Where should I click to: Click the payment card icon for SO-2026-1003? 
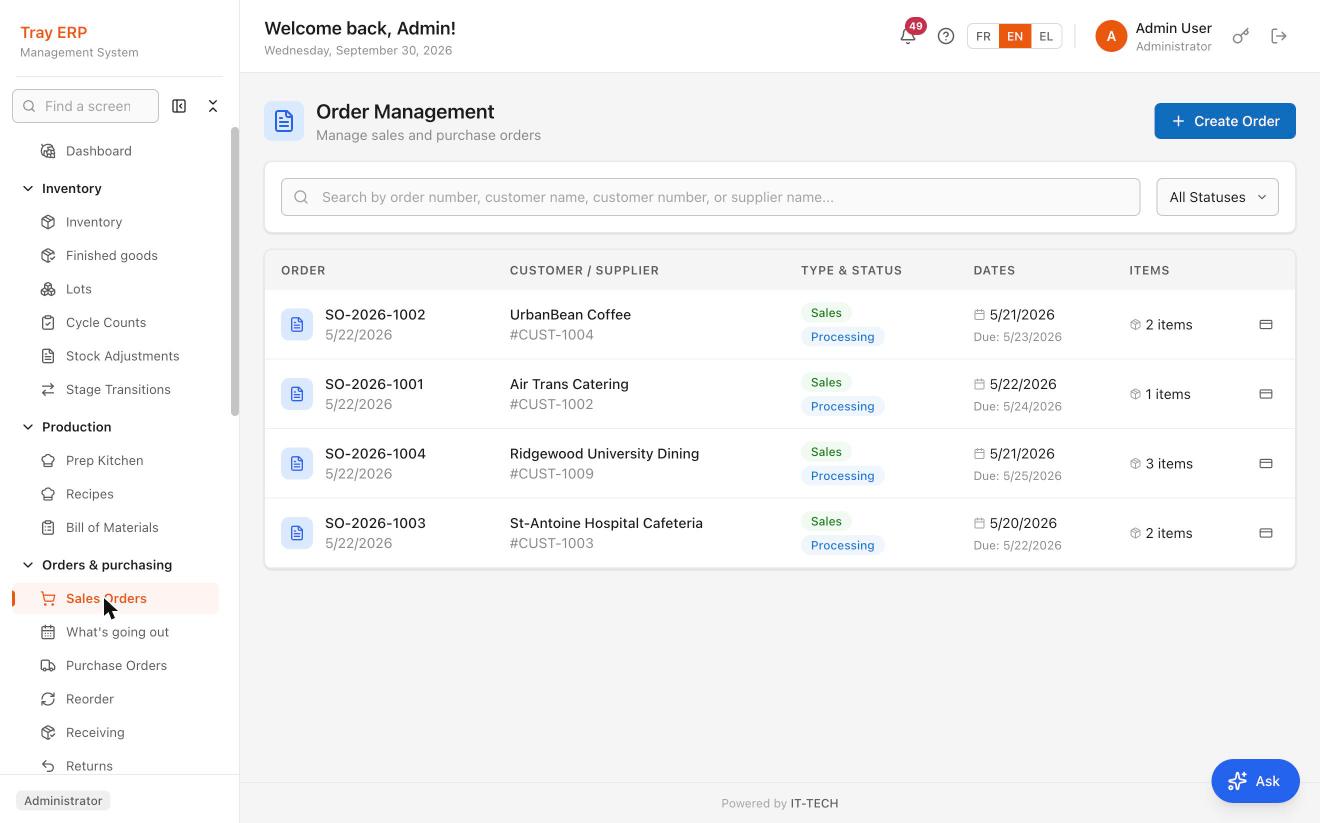click(x=1266, y=533)
